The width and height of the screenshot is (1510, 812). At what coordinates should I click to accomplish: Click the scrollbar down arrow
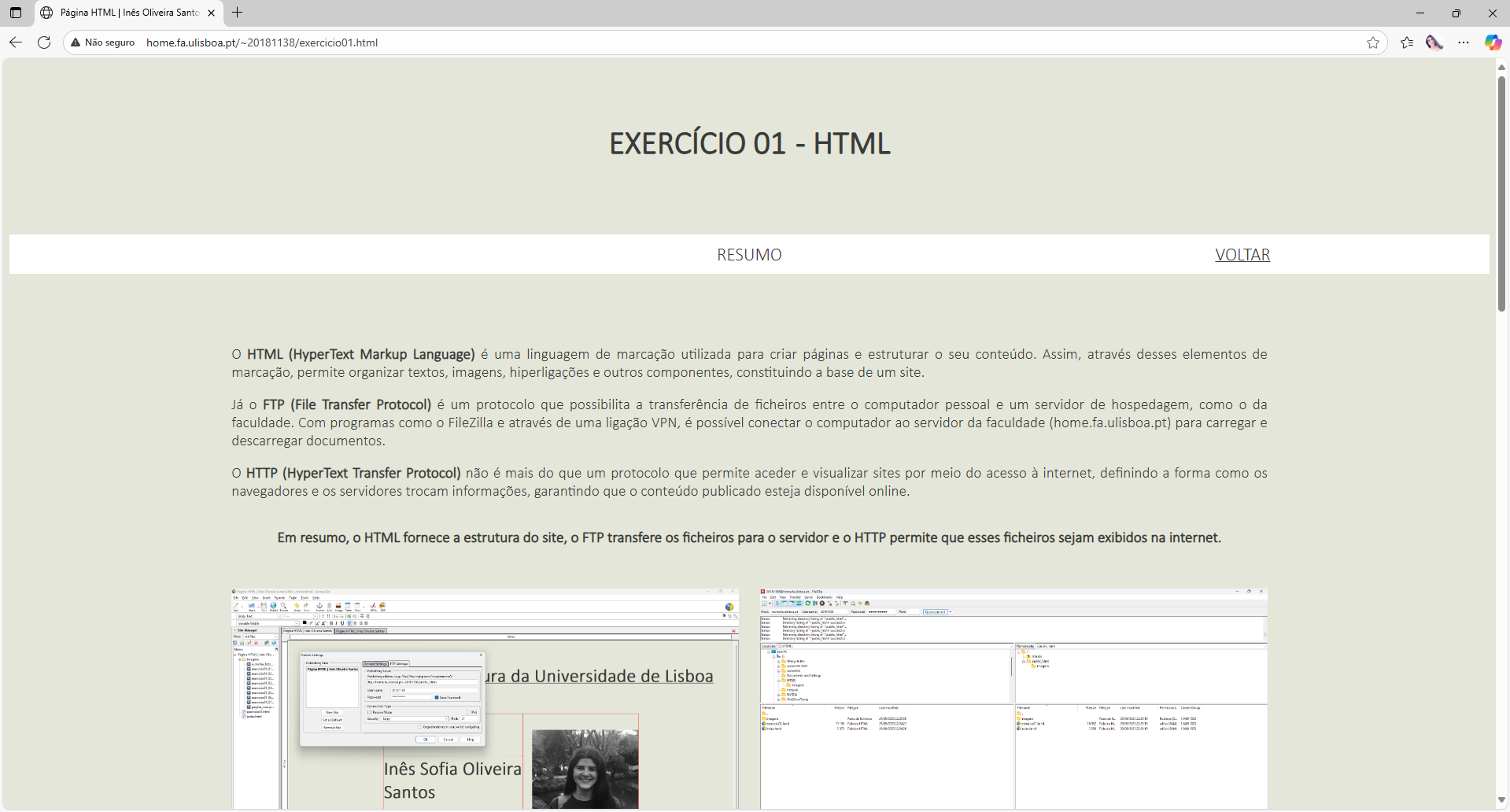coord(1501,800)
